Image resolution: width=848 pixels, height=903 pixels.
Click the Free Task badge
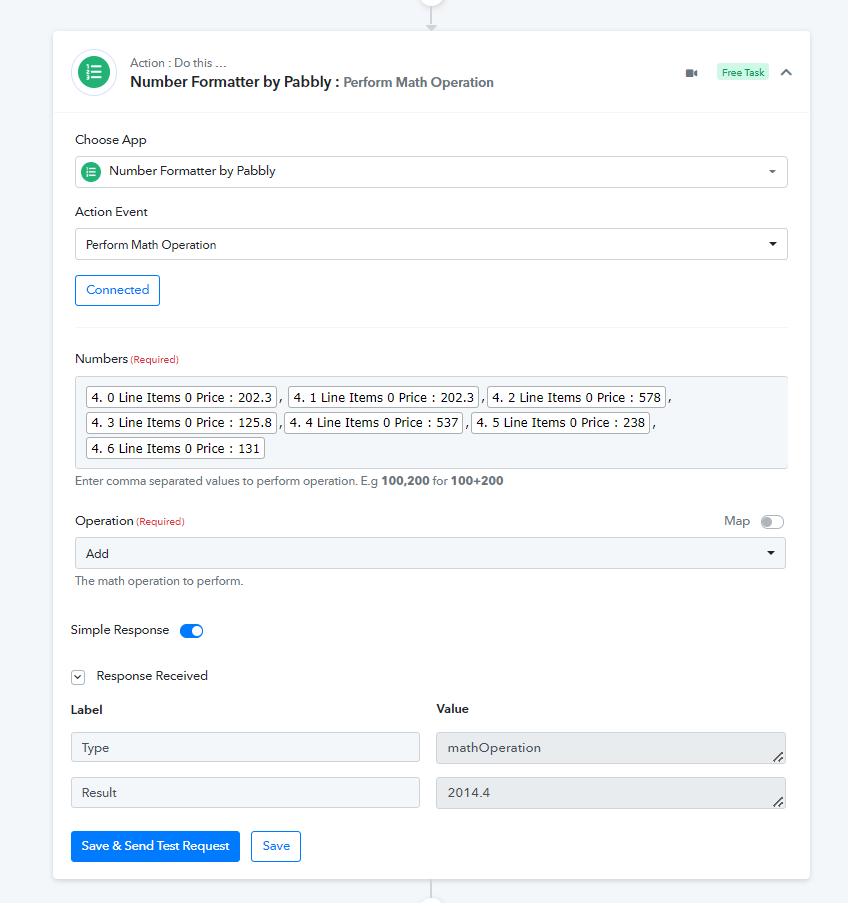point(743,73)
